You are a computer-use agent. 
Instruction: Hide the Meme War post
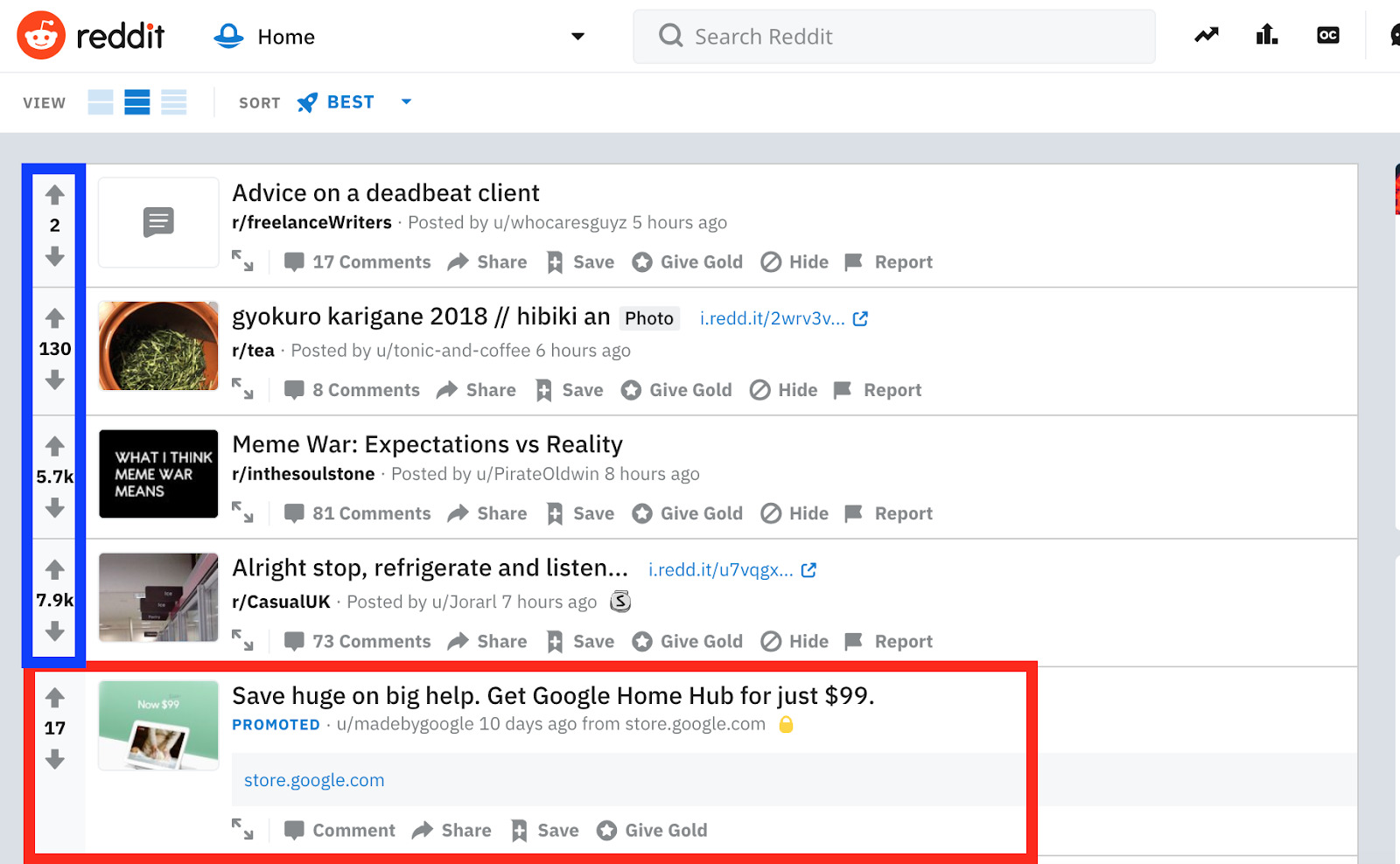(x=794, y=513)
